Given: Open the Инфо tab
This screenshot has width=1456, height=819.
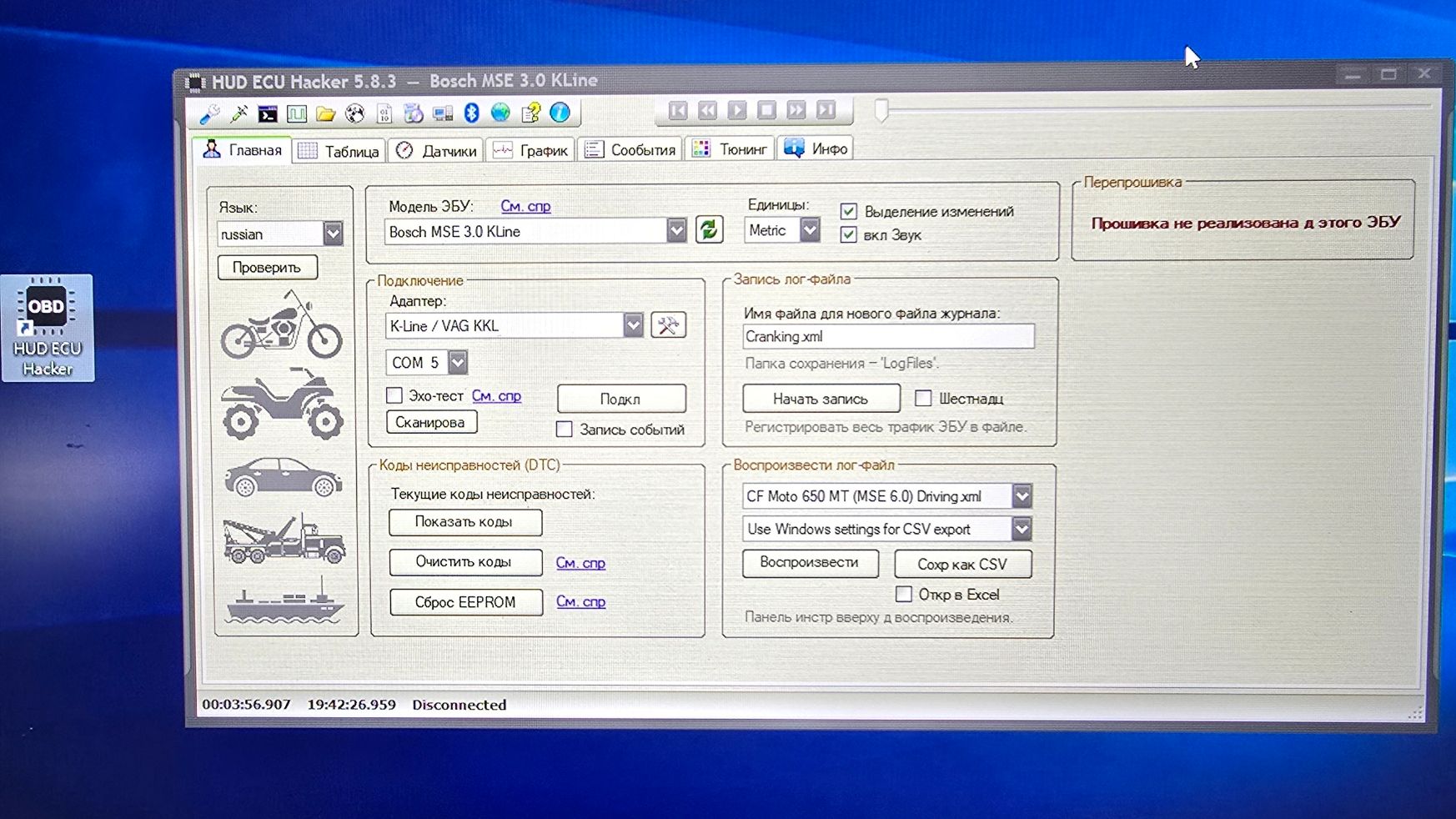Looking at the screenshot, I should (x=816, y=148).
